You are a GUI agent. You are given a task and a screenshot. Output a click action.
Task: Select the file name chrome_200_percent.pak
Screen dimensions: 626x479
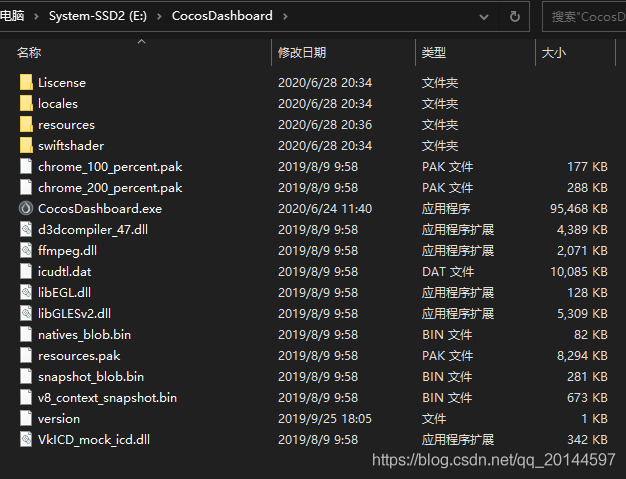tap(110, 188)
